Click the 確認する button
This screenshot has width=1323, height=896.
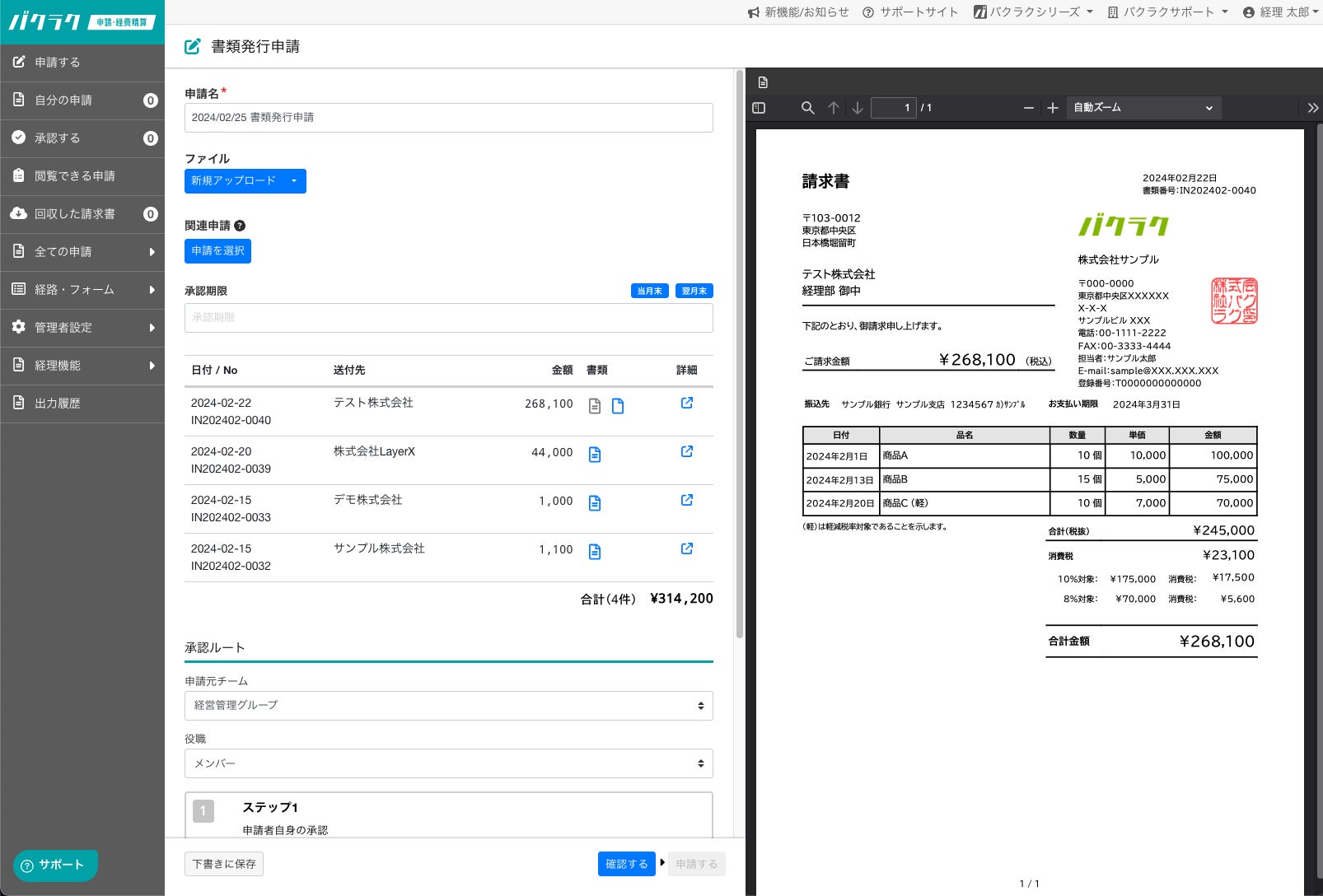click(627, 864)
